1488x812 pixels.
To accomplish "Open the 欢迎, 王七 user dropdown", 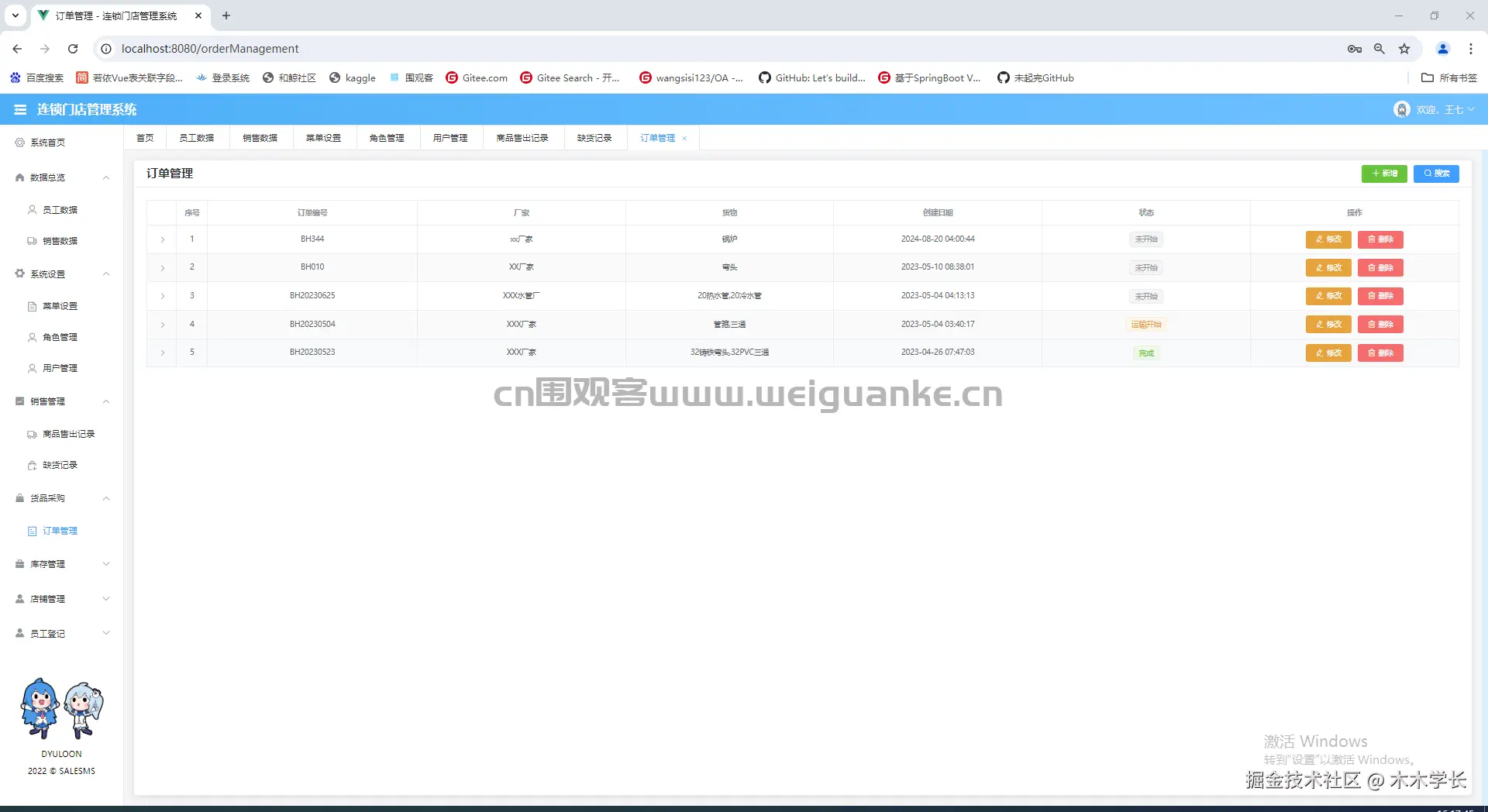I will click(1445, 110).
